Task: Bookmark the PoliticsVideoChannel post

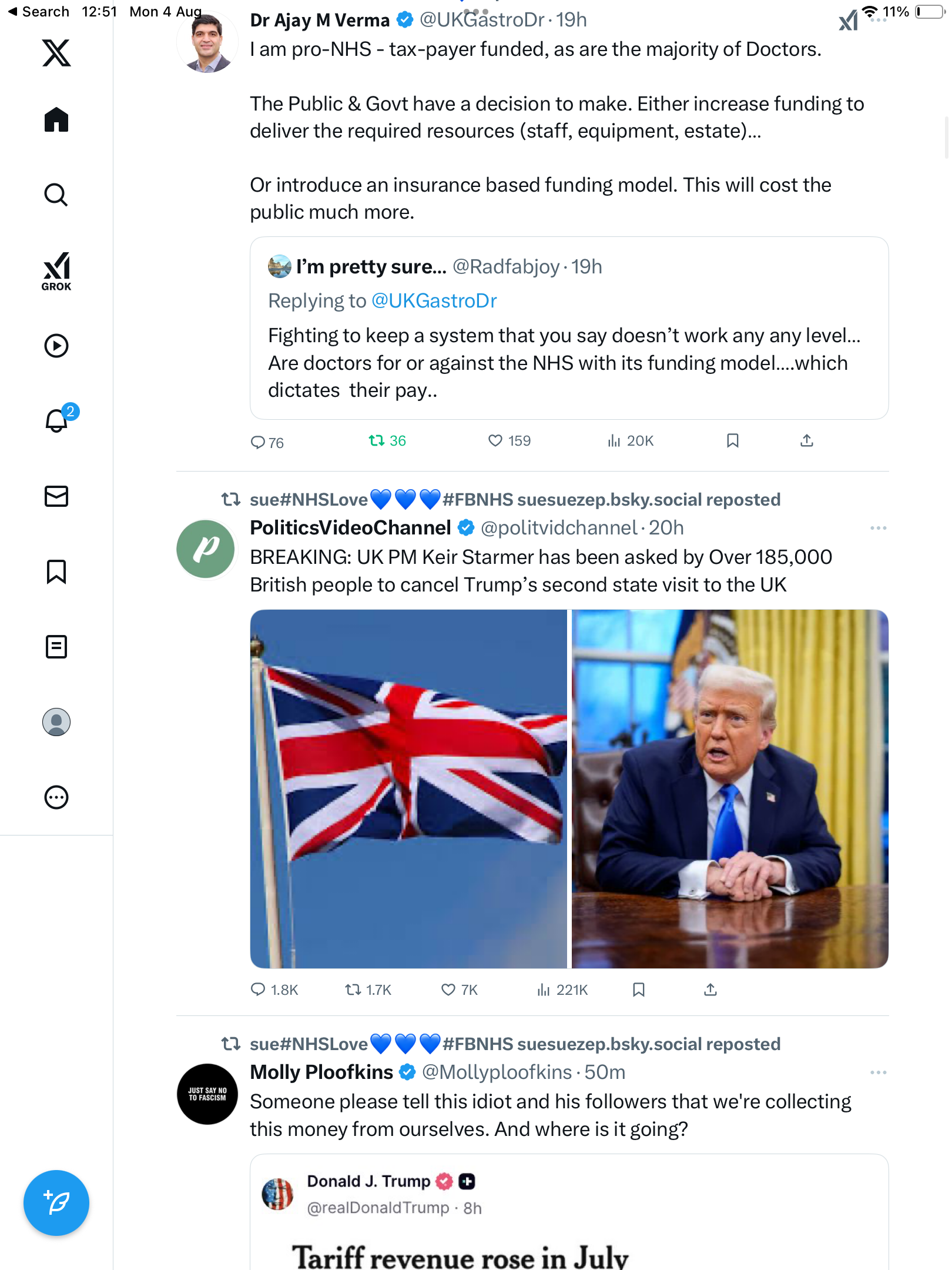Action: coord(639,990)
